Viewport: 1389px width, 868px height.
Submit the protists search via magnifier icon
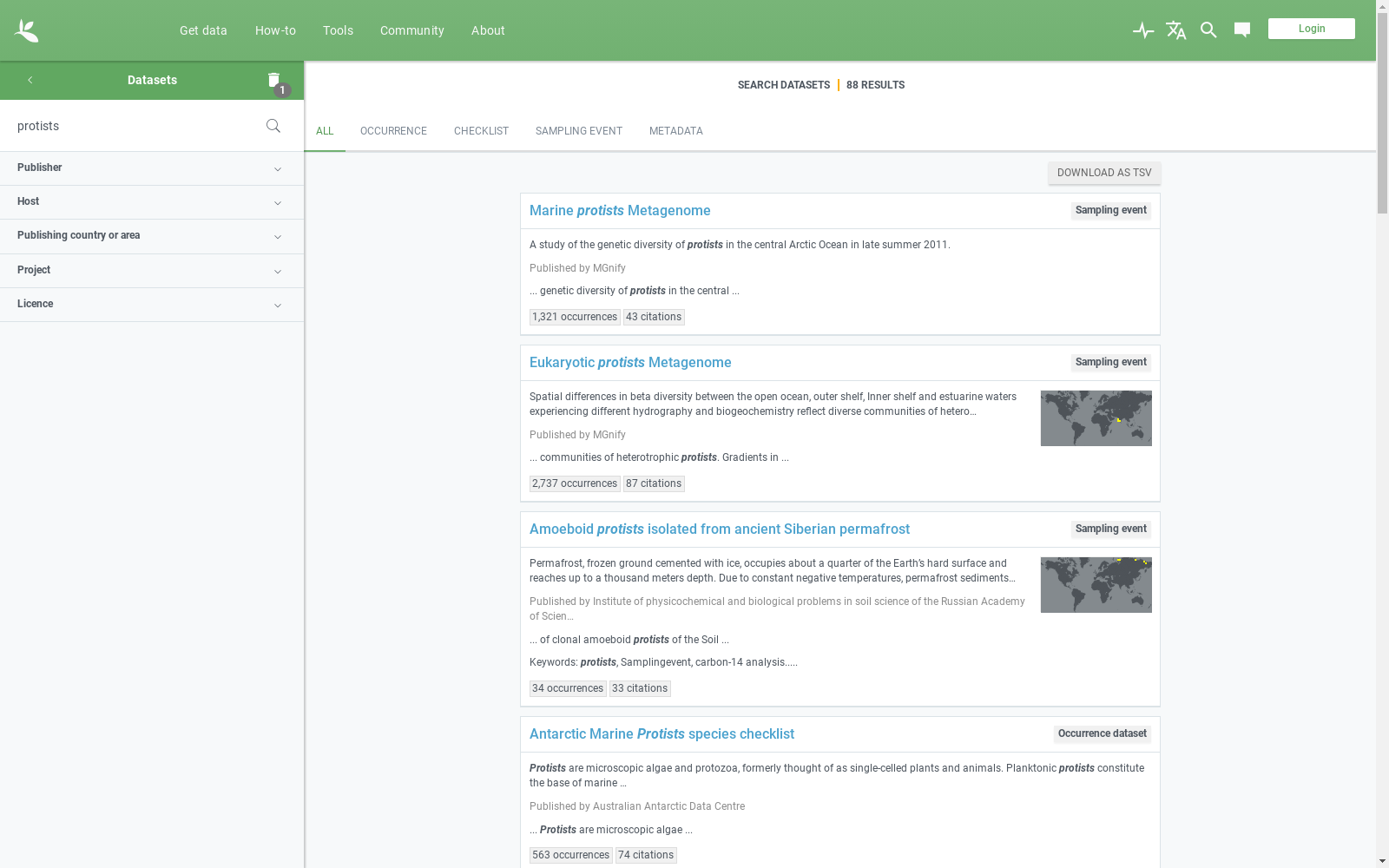(x=273, y=126)
